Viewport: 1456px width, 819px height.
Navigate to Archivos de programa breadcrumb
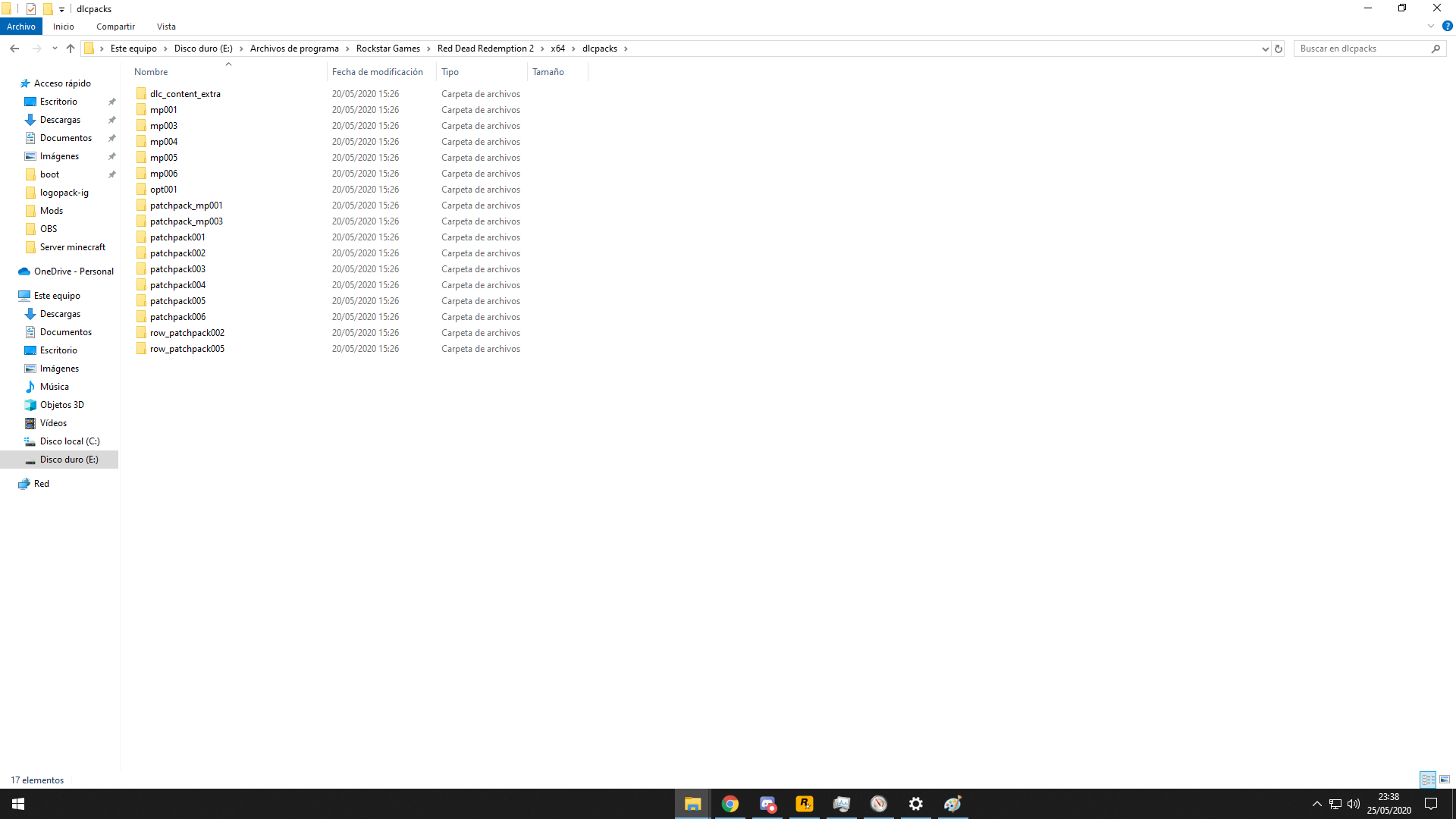point(294,49)
